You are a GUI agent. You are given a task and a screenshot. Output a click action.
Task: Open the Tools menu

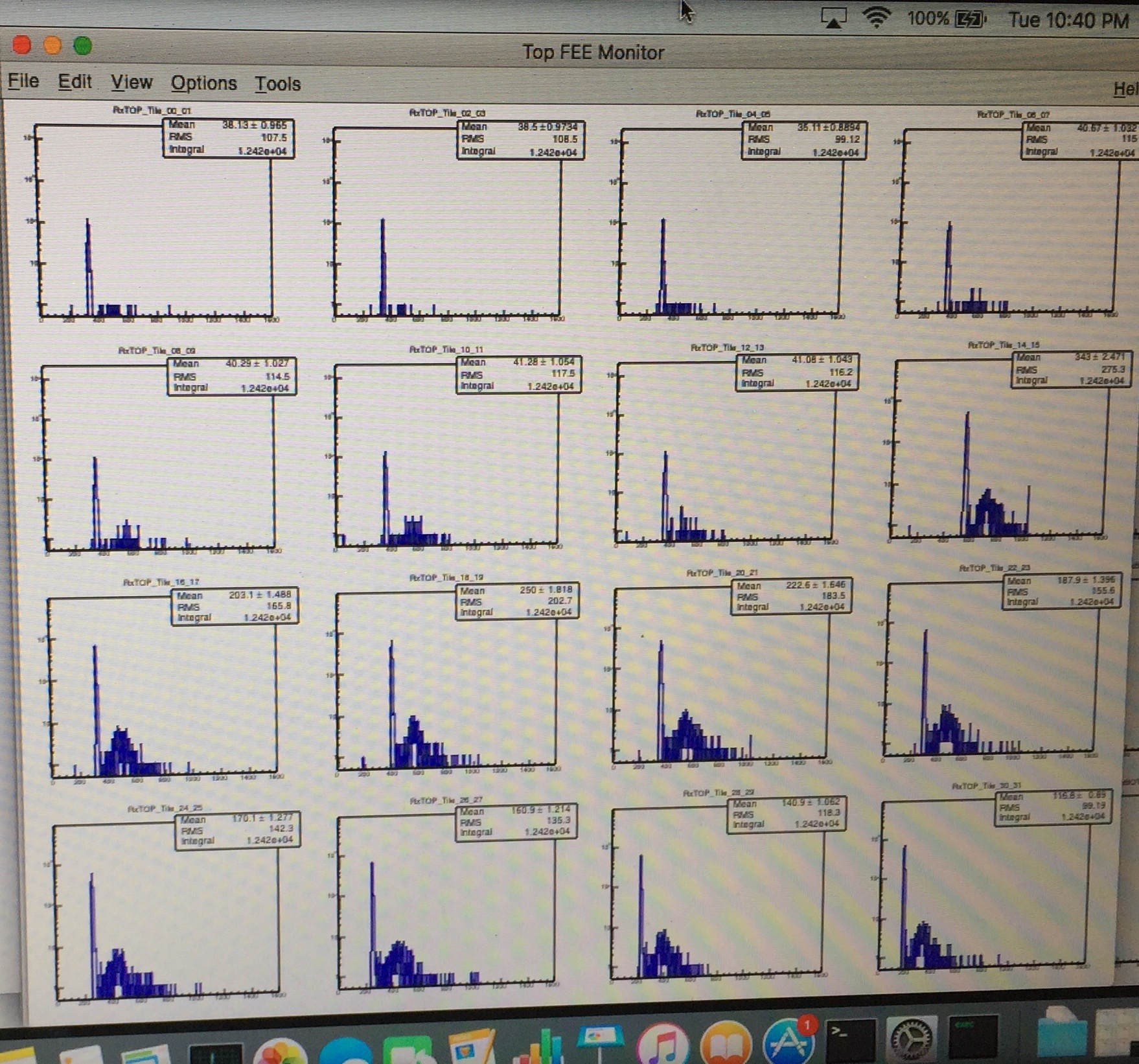278,84
